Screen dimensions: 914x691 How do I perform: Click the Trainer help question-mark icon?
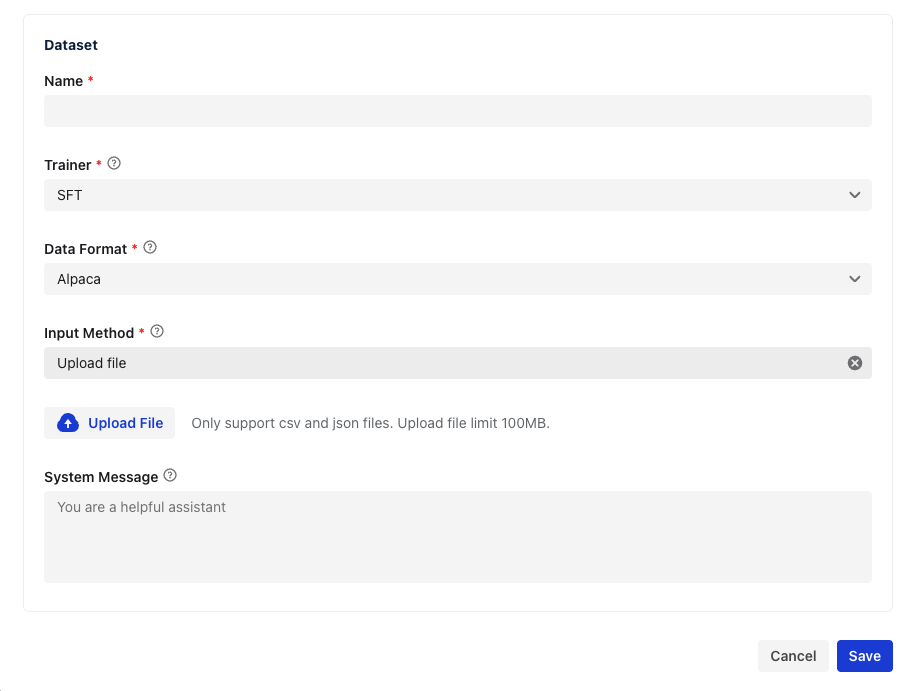[114, 164]
